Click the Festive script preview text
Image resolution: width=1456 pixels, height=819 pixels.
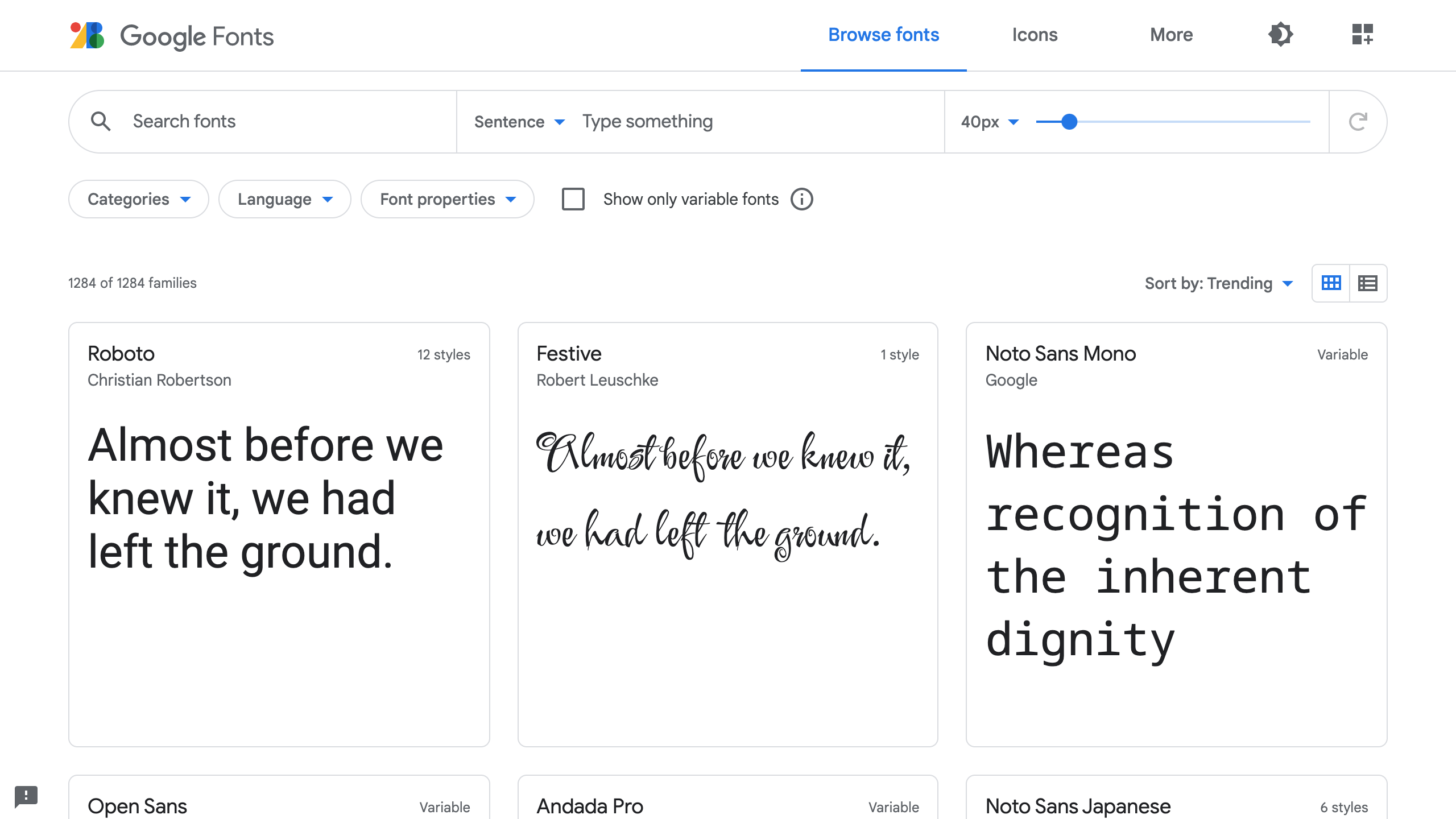[x=723, y=496]
